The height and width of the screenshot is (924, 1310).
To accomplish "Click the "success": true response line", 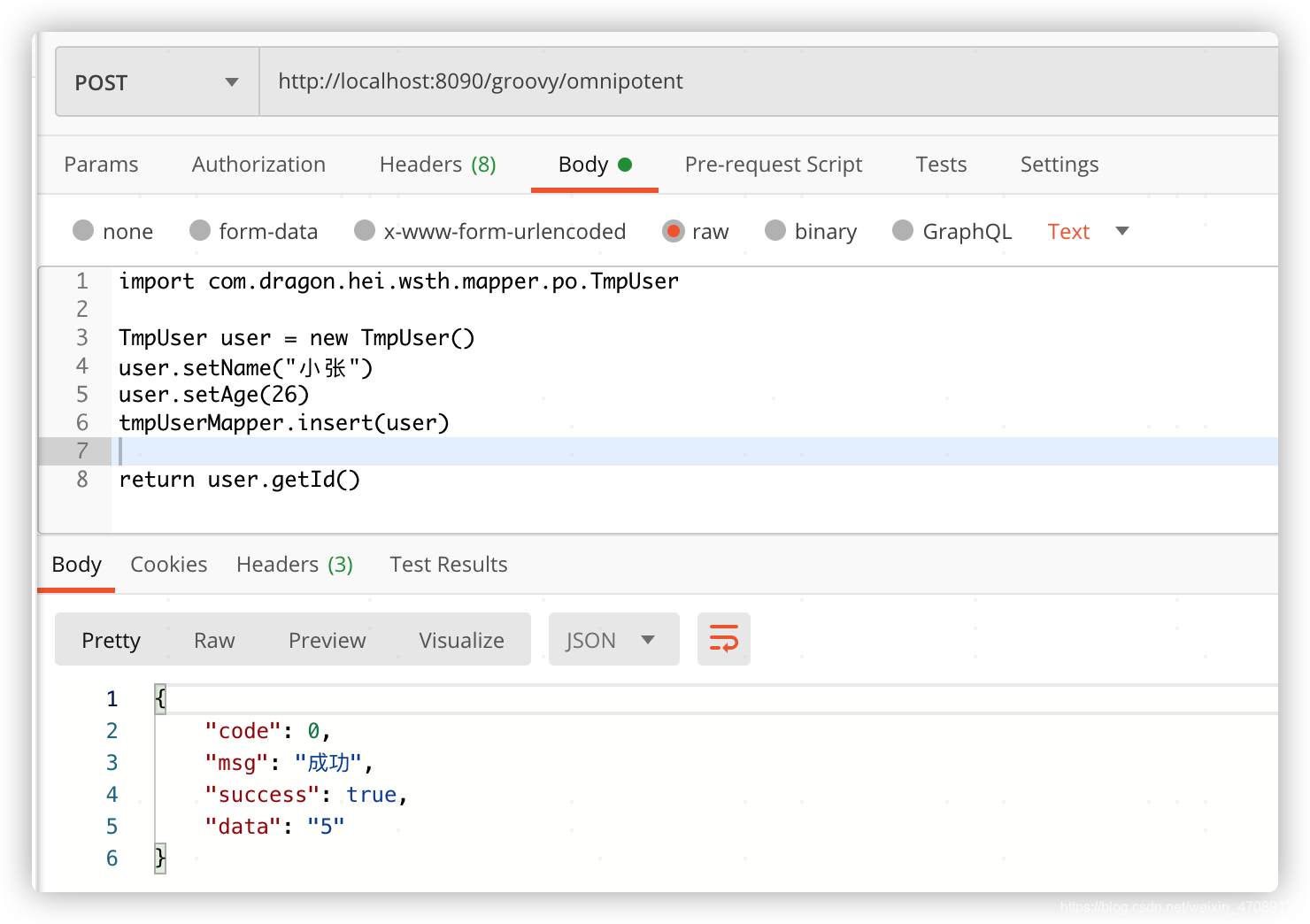I will 305,795.
